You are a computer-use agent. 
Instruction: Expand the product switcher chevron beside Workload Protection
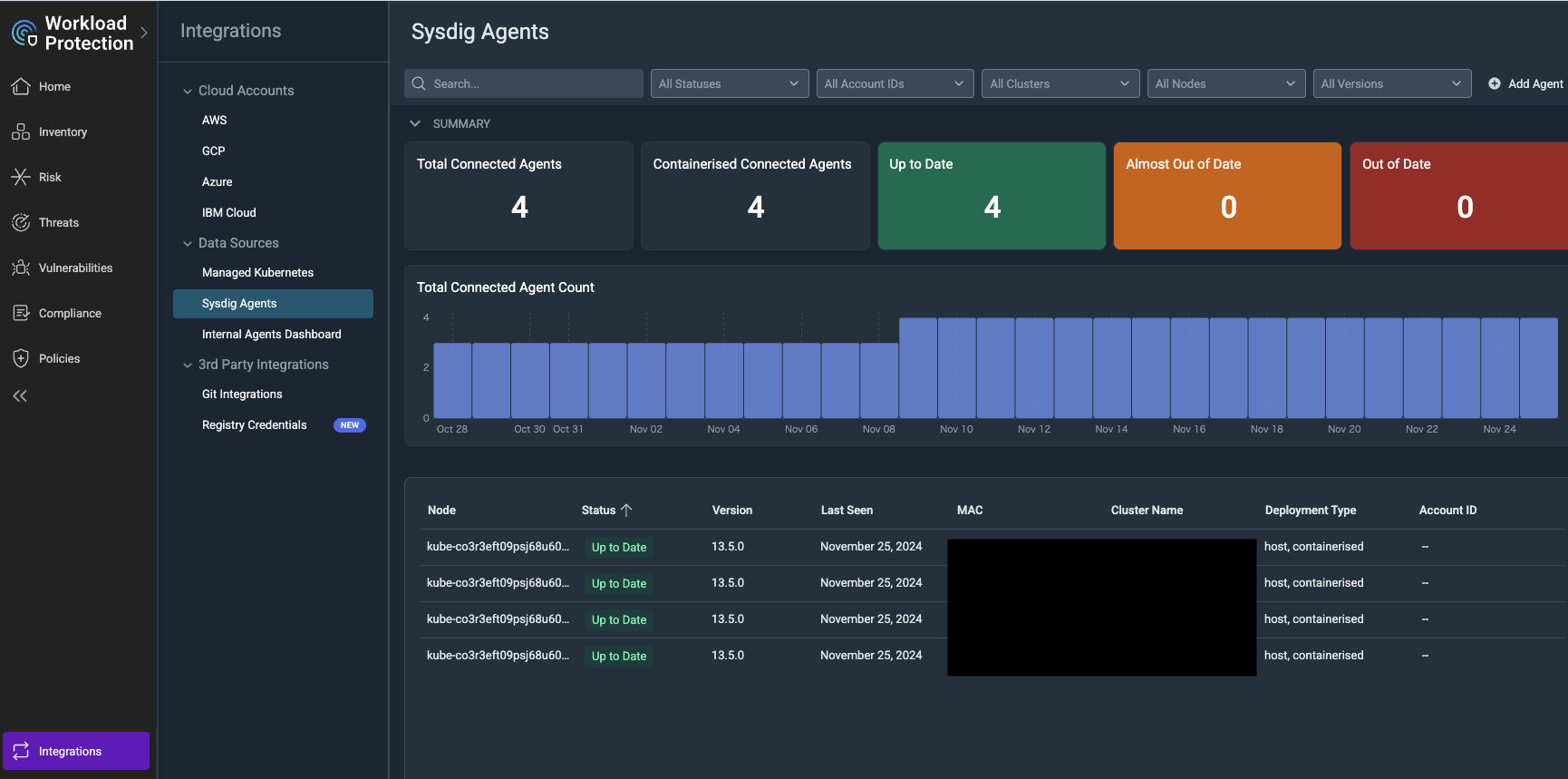tap(144, 33)
